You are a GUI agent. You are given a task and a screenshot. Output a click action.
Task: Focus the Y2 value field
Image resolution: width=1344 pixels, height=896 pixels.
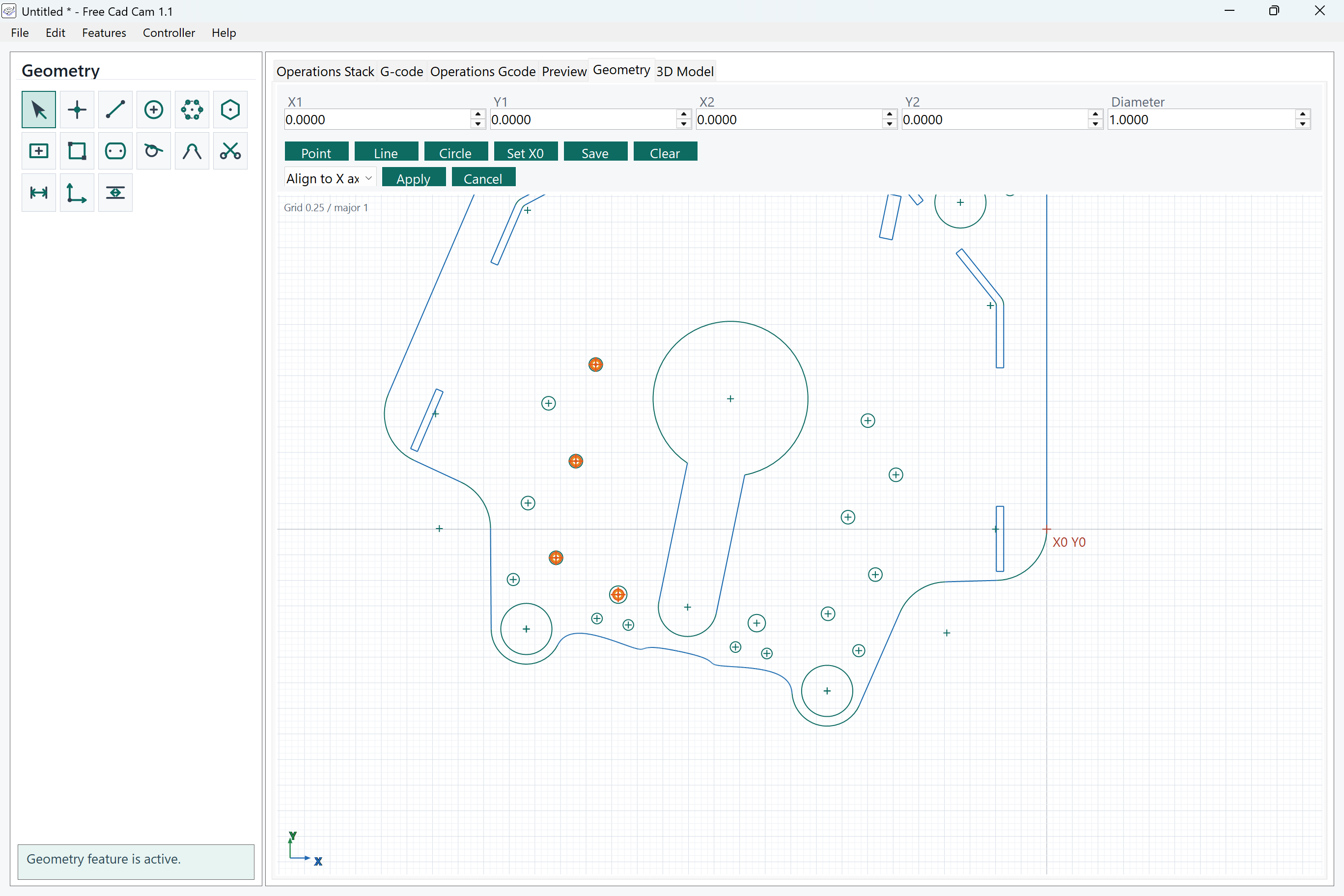pos(995,119)
